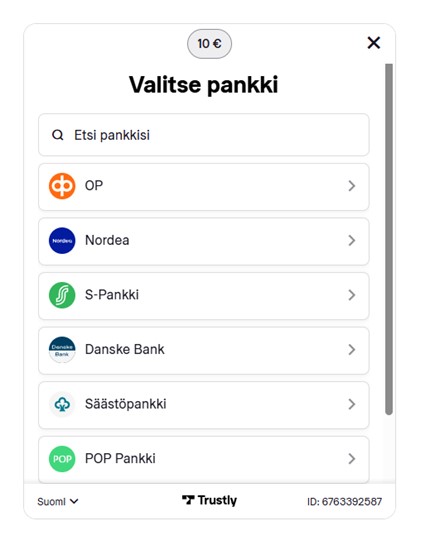Open the Suomi language dropdown
The width and height of the screenshot is (430, 545).
coord(58,502)
